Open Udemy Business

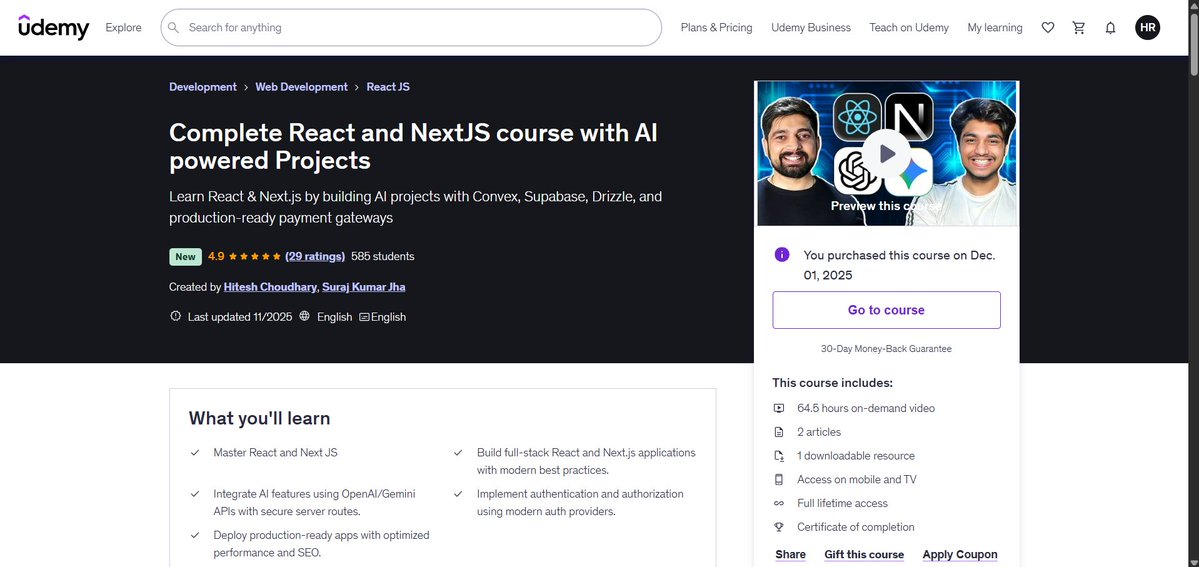click(811, 28)
